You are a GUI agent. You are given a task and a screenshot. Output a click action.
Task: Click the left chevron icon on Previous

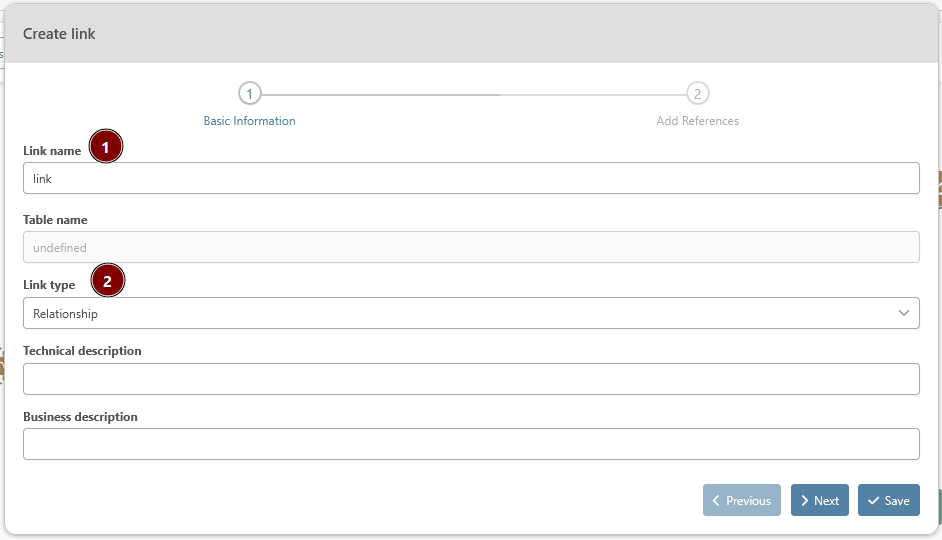pyautogui.click(x=716, y=501)
